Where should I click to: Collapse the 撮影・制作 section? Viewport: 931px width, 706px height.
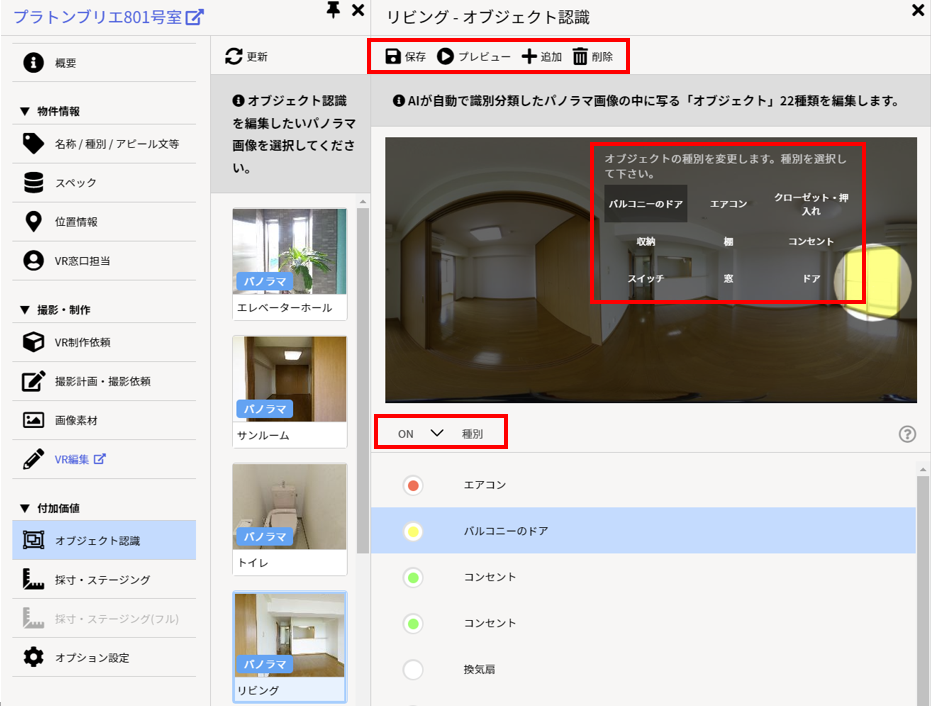click(25, 311)
